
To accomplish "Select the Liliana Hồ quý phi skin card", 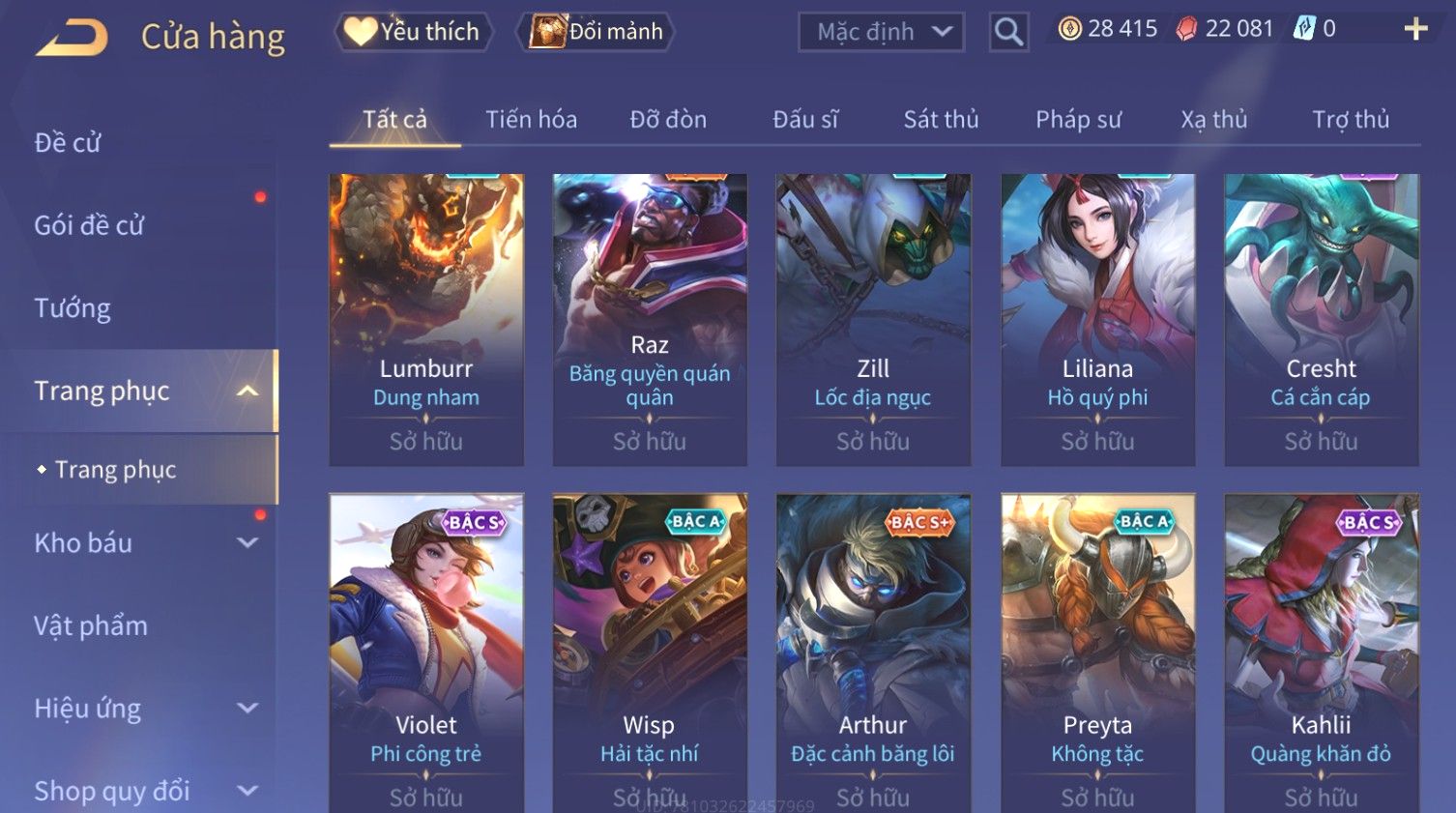I will (1097, 320).
